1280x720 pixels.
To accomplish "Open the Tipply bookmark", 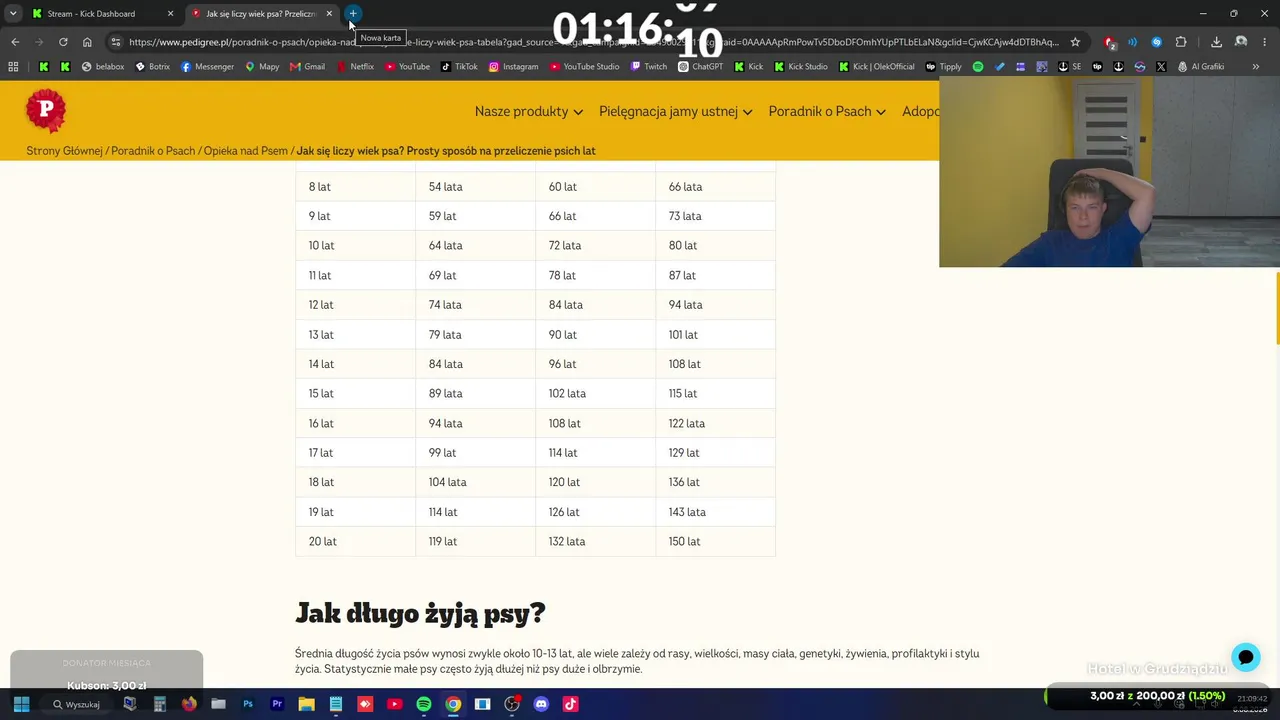I will 944,67.
